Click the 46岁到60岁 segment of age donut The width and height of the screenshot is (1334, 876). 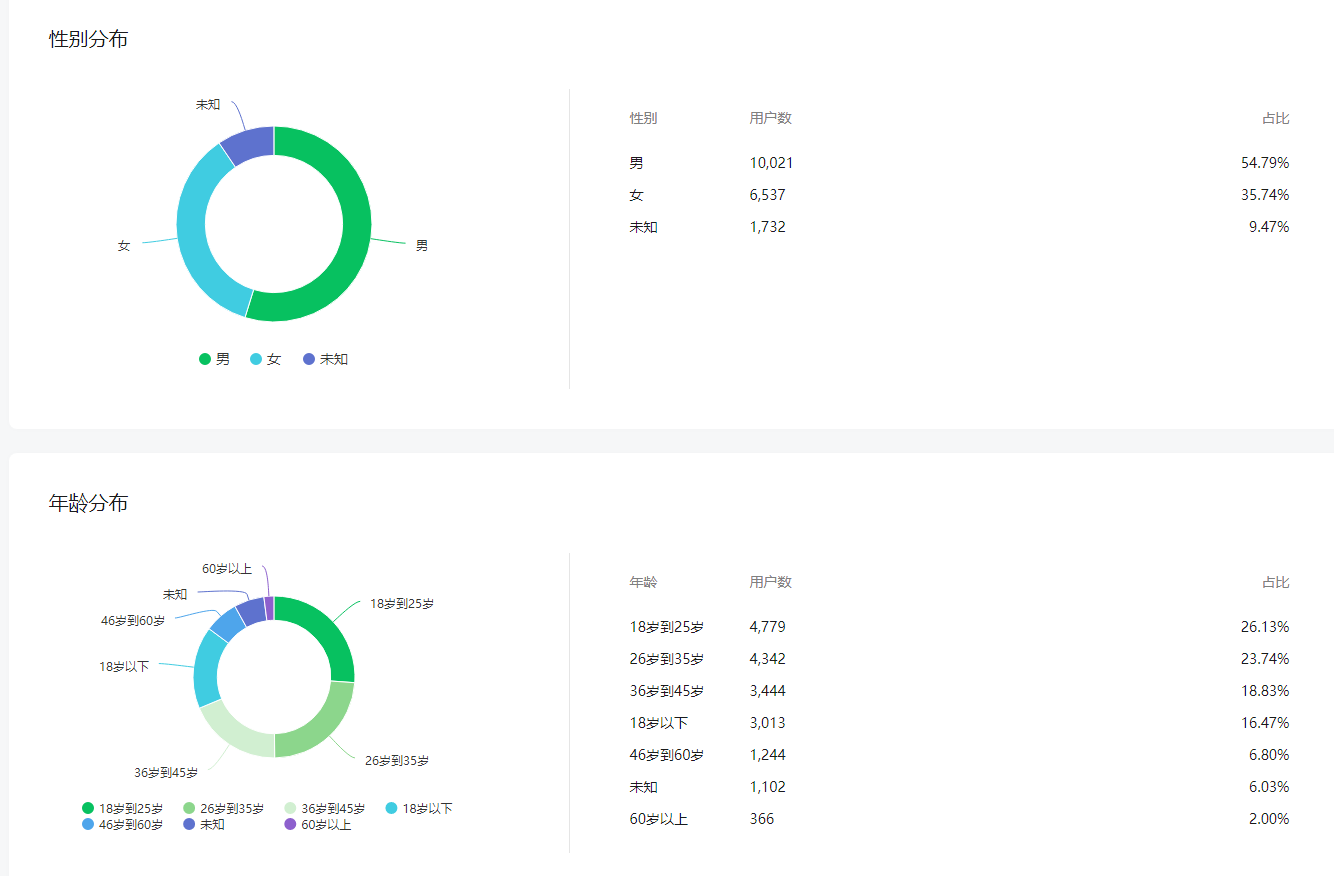(226, 624)
